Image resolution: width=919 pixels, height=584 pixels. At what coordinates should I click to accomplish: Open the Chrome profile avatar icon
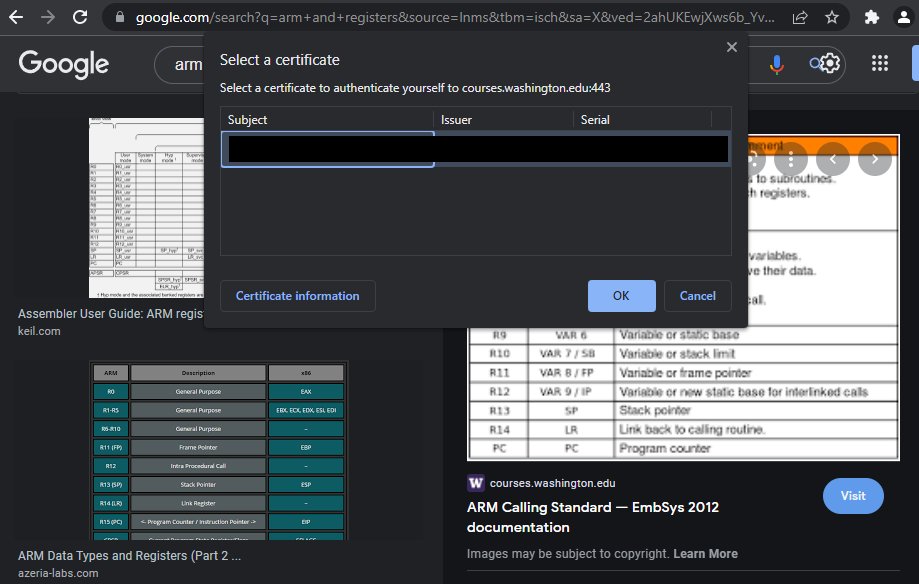(x=904, y=18)
